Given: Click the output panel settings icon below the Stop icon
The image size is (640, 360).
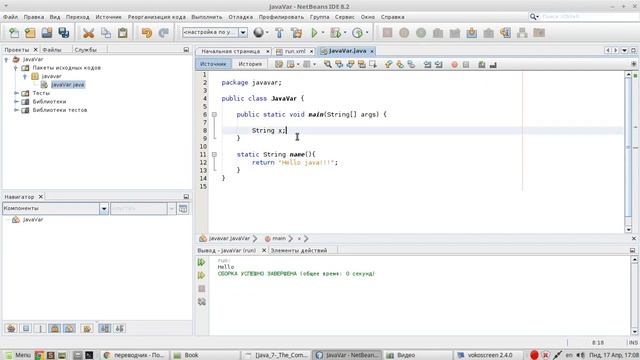Looking at the screenshot, I should point(202,302).
